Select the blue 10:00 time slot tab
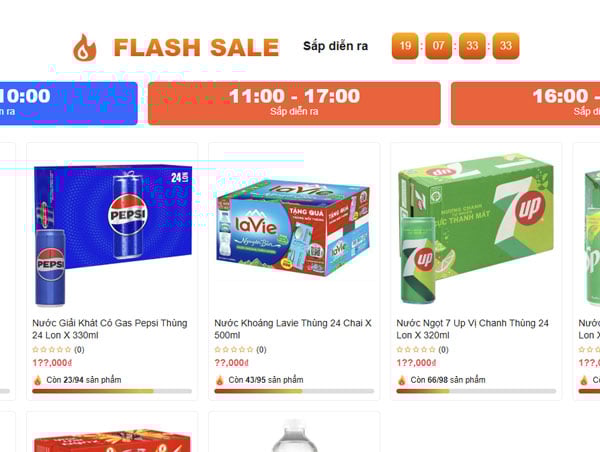Screen dimensions: 600x452 [x=68, y=103]
